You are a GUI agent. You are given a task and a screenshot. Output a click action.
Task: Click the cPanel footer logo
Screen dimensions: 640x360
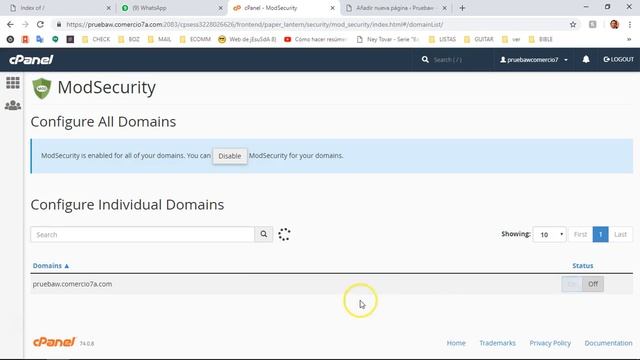click(x=54, y=342)
